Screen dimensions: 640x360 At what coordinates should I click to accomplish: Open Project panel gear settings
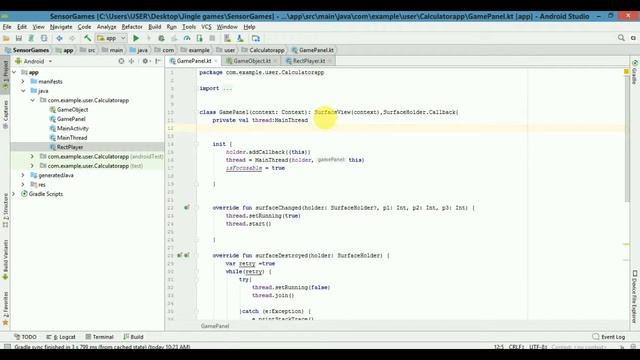tap(146, 61)
